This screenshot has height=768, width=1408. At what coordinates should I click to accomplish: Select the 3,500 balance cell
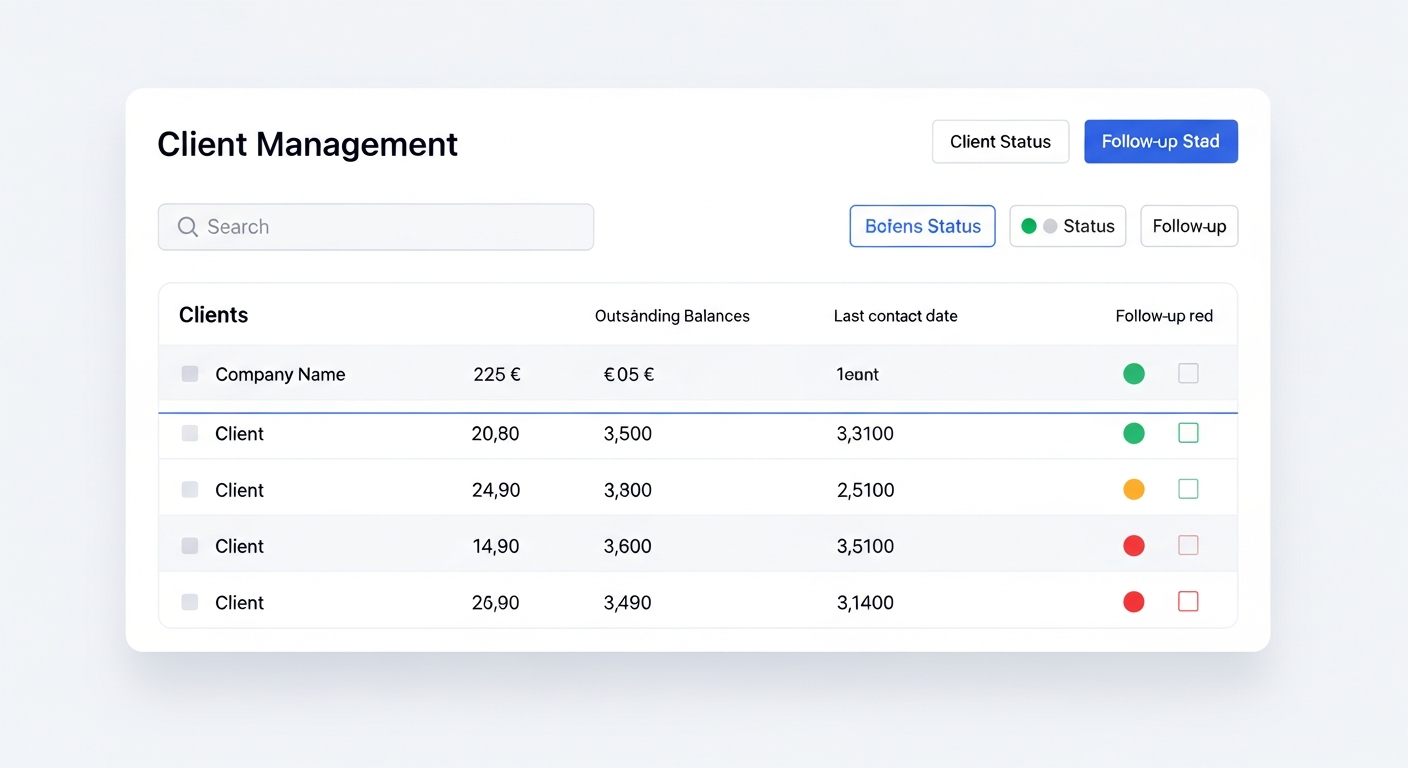click(628, 434)
